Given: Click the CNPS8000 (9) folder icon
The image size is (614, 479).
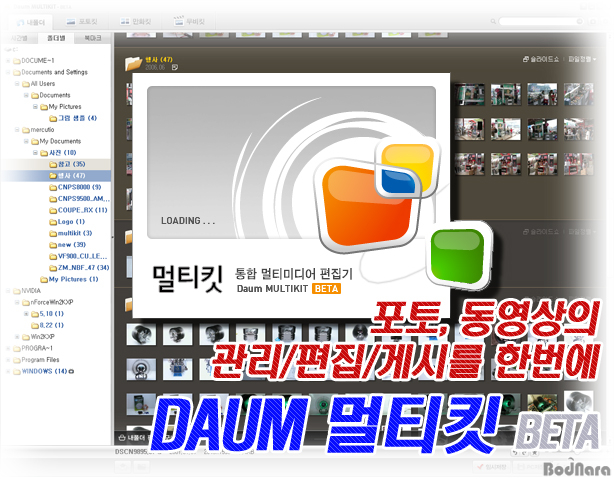Looking at the screenshot, I should (x=51, y=187).
